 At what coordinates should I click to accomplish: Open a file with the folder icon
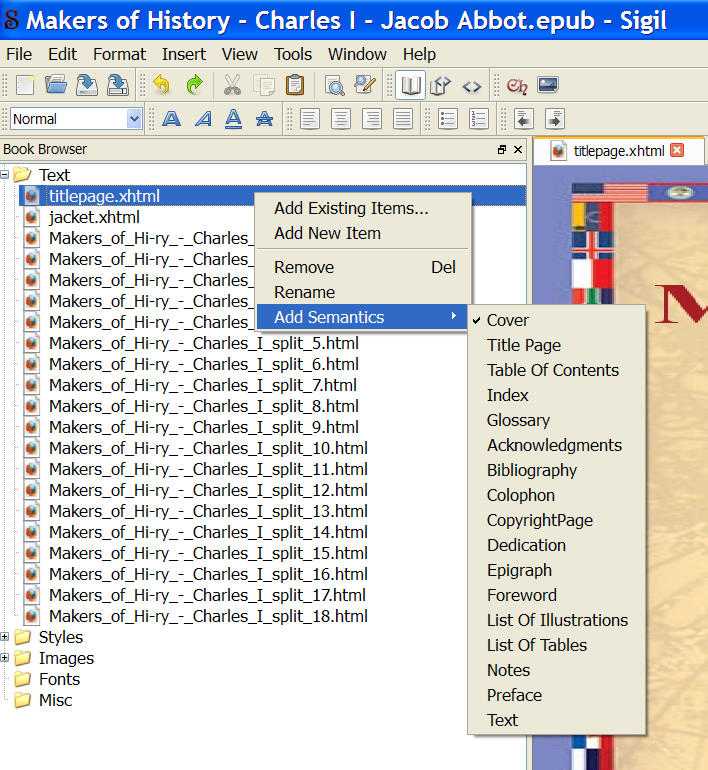(55, 85)
